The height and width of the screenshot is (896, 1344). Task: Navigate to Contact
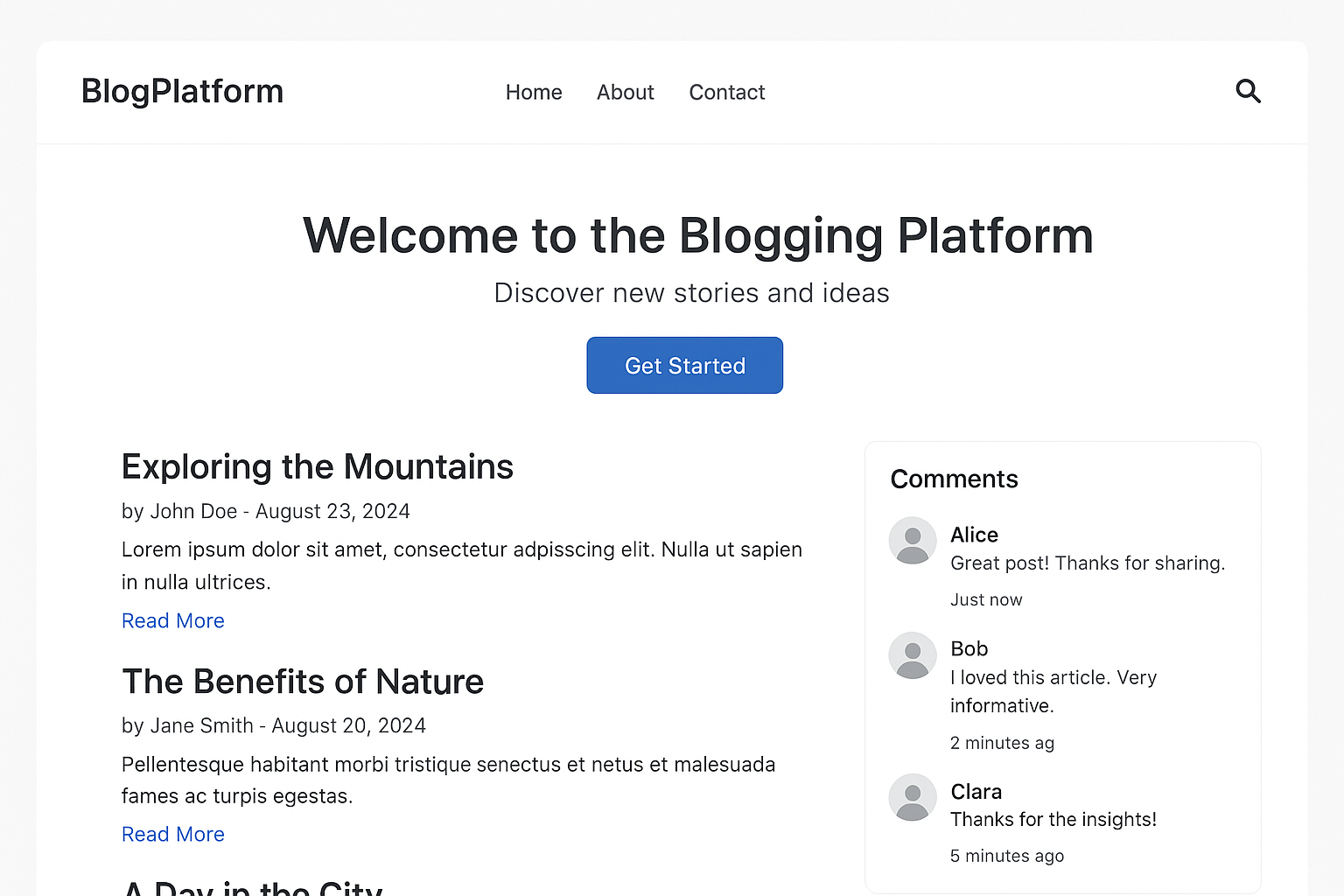point(726,93)
